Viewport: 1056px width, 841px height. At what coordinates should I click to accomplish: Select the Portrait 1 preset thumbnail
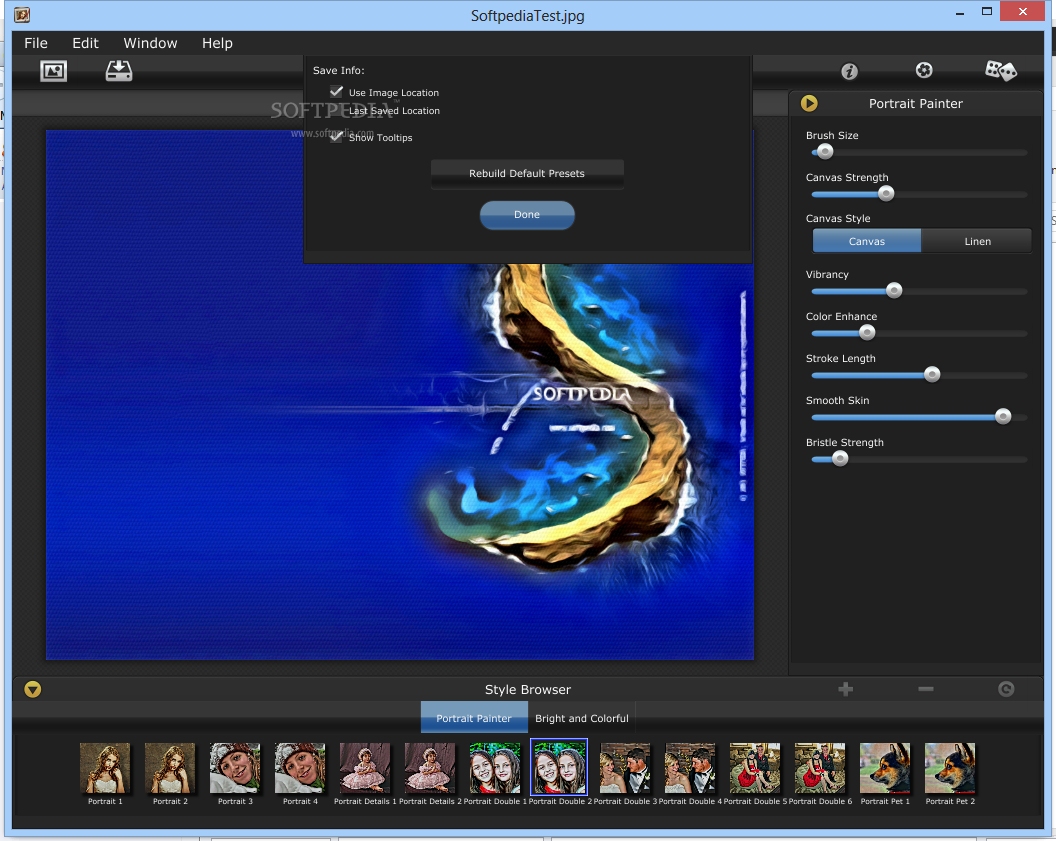[105, 768]
